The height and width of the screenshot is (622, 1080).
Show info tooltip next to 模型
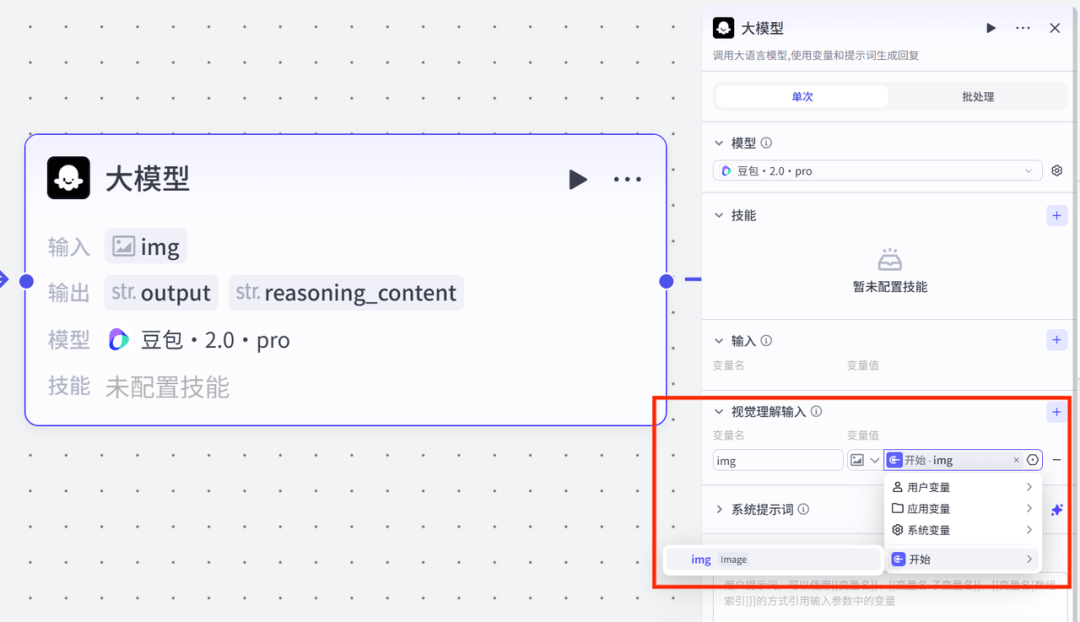pos(766,143)
